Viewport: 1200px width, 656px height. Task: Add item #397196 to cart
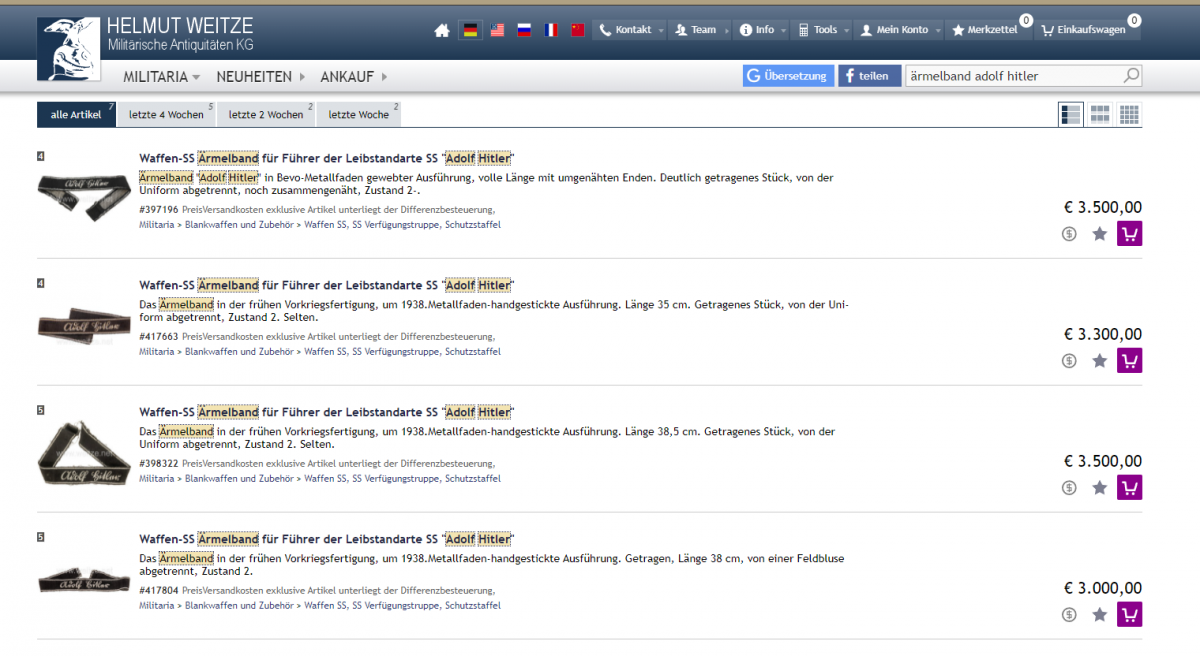pos(1129,234)
